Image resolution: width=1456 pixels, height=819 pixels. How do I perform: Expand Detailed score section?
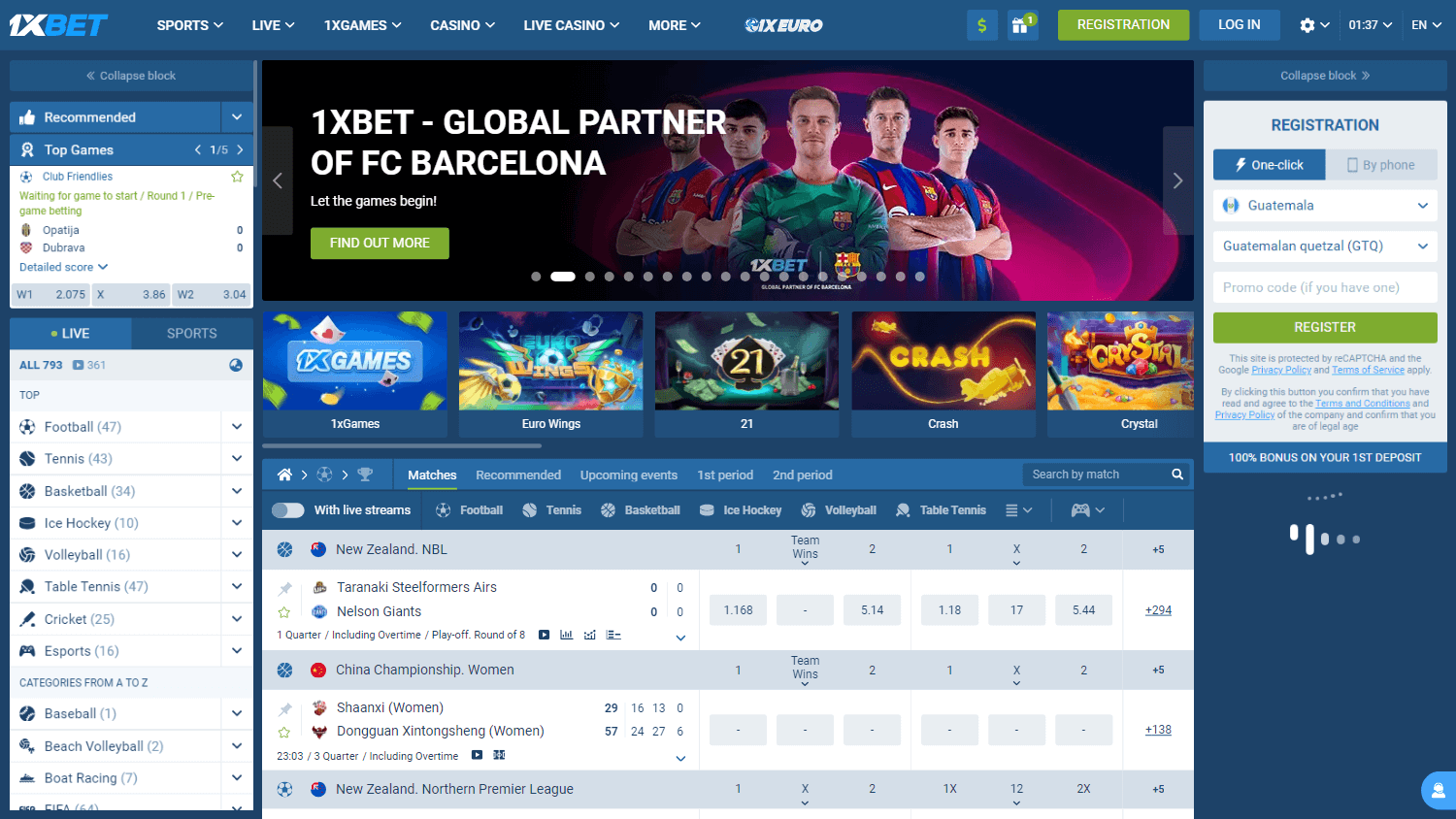click(x=63, y=267)
